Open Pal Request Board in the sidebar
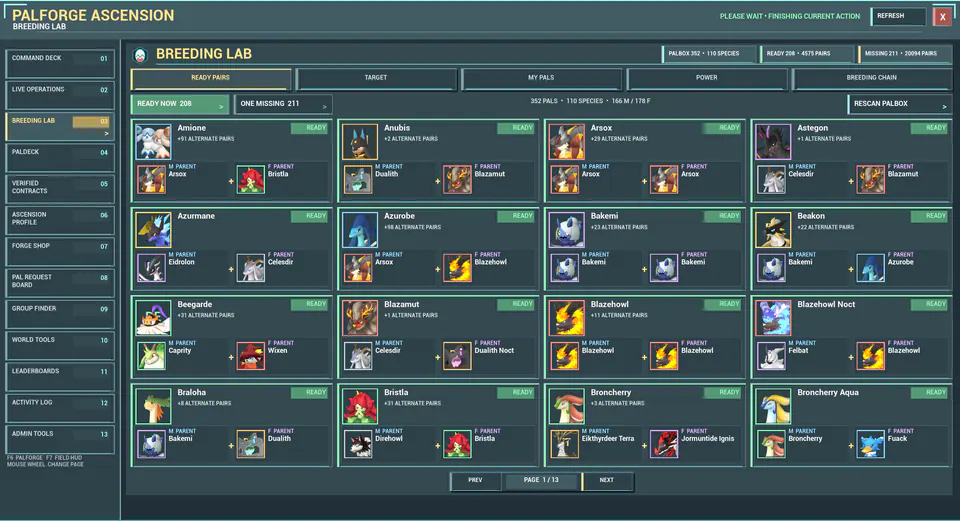 tap(60, 282)
